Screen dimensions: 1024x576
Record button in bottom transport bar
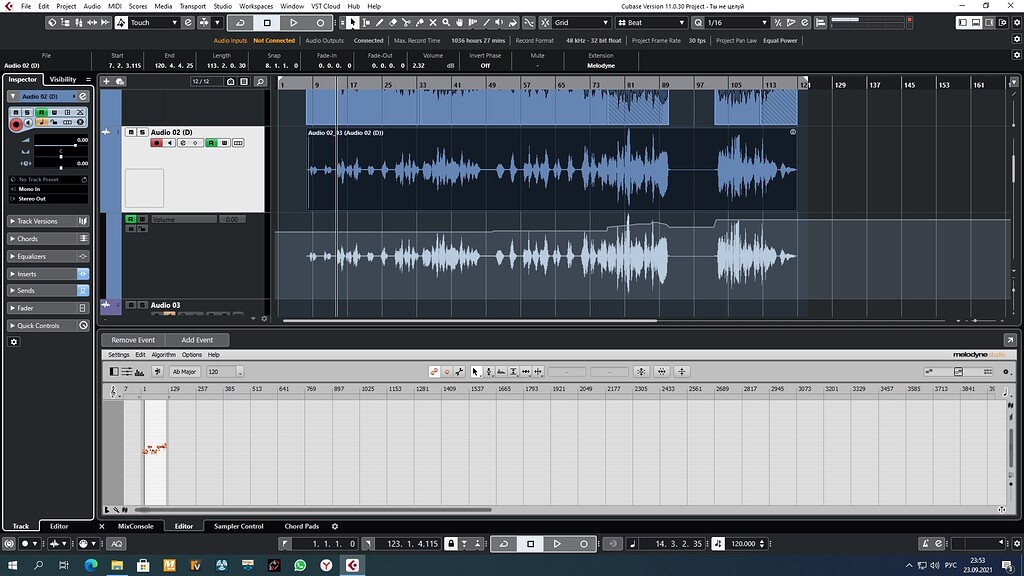584,543
